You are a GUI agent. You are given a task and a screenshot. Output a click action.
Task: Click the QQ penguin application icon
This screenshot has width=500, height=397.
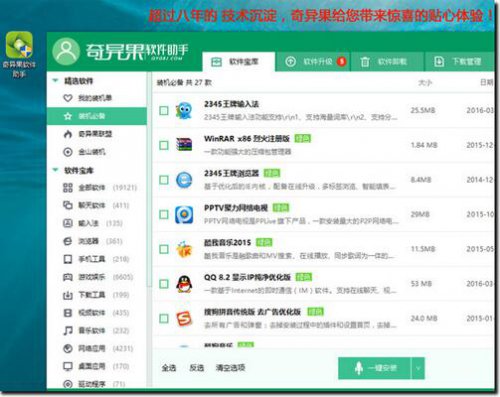tap(184, 284)
